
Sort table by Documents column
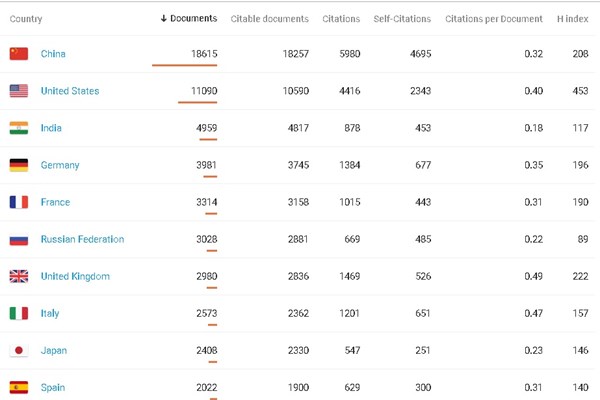tap(188, 19)
